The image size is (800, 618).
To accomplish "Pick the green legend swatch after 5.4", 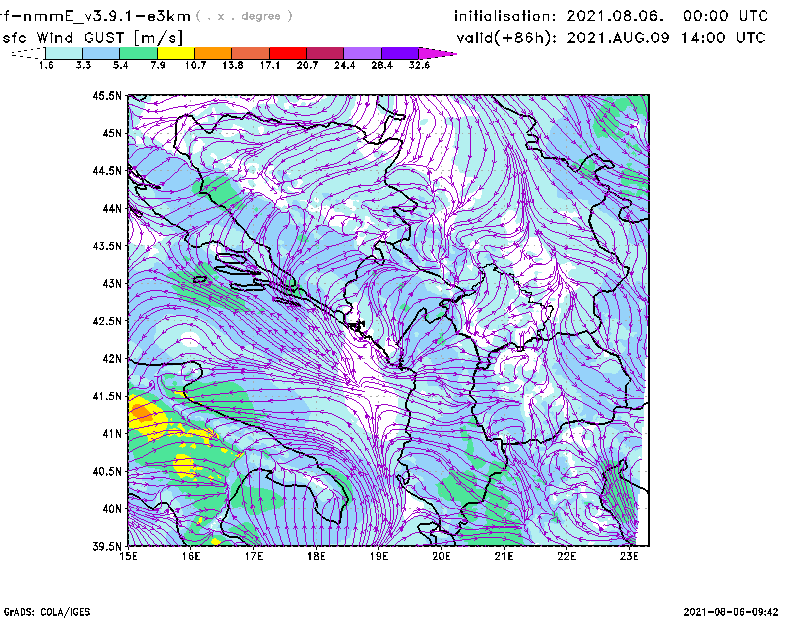I will click(138, 53).
